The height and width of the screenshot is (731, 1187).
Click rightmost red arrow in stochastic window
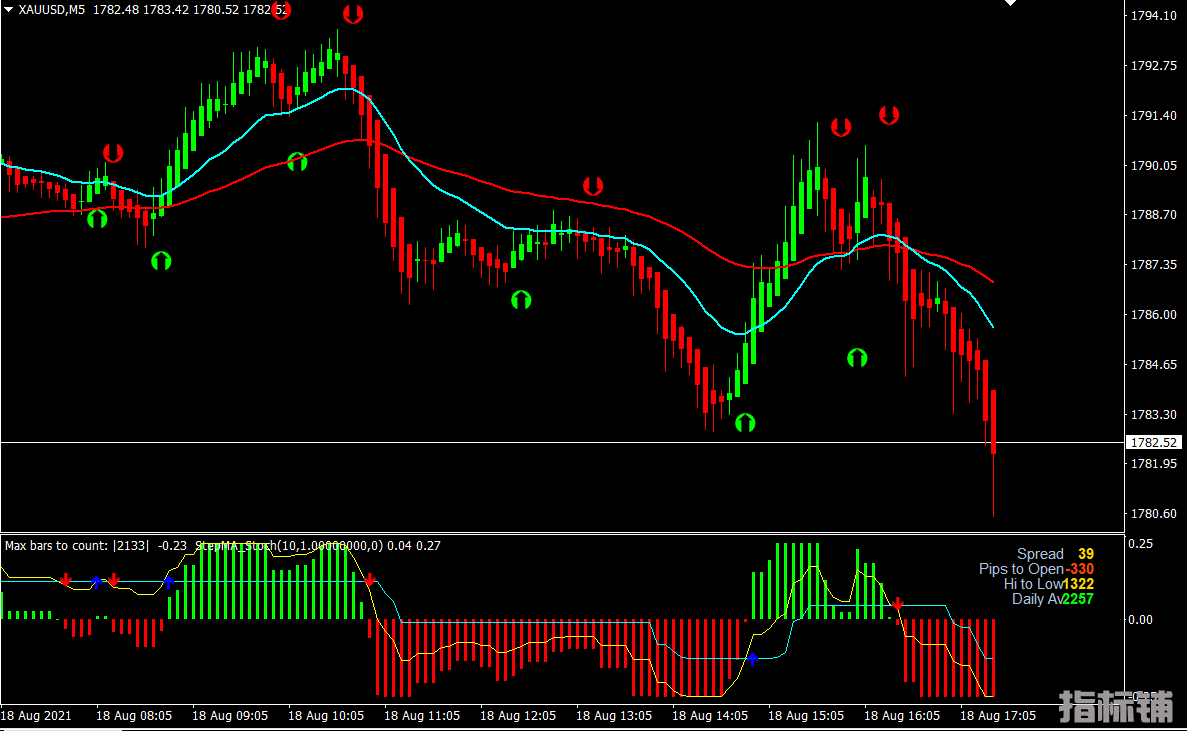(x=898, y=604)
